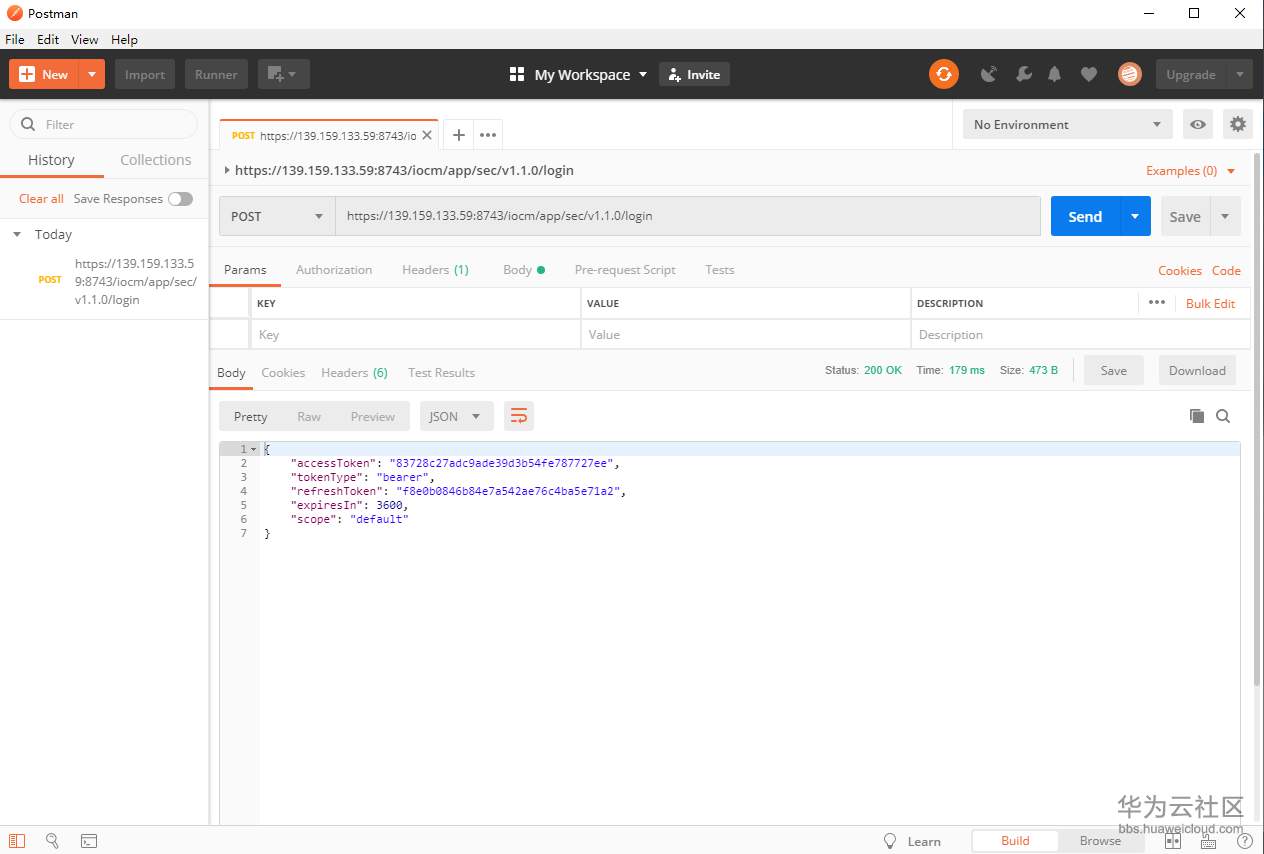
Task: Select the request Headers (1) tab
Action: [x=435, y=270]
